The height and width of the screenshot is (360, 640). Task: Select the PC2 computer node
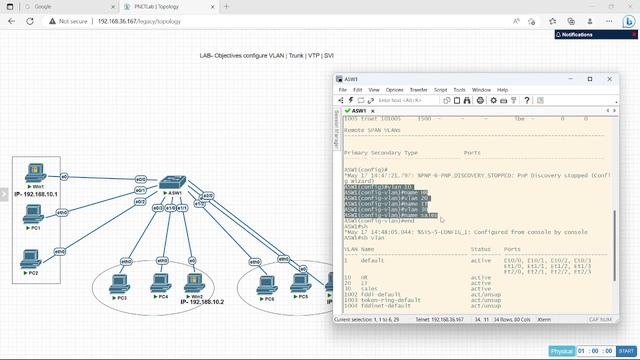click(31, 259)
